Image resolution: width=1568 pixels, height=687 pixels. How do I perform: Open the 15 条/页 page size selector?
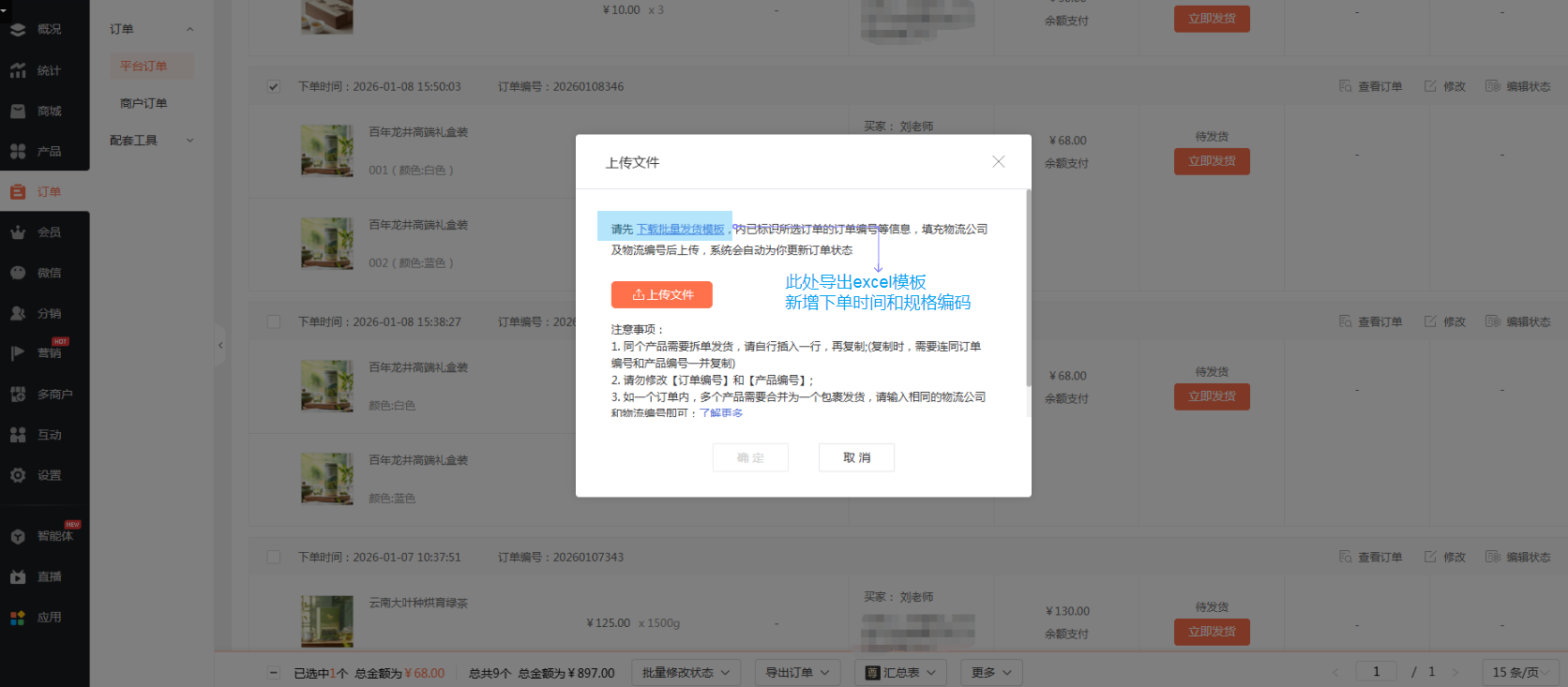(x=1521, y=672)
